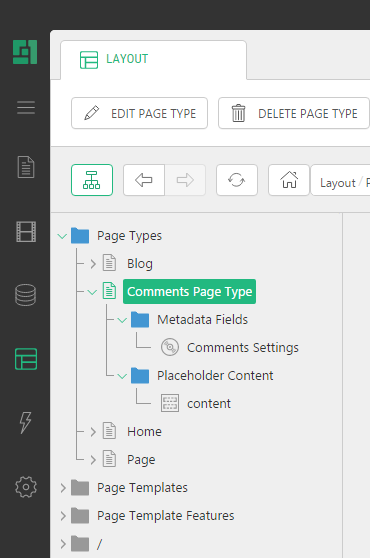Open the Media filmstrip icon in sidebar
Viewport: 370px width, 558px height.
(26, 232)
